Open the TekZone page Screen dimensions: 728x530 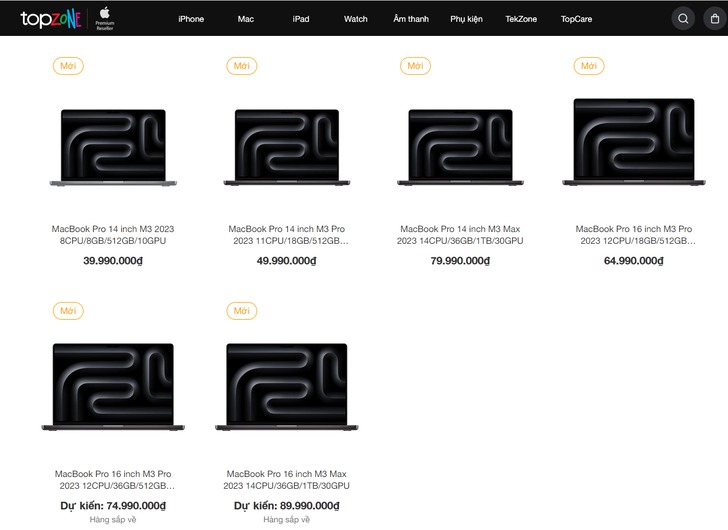pos(521,19)
